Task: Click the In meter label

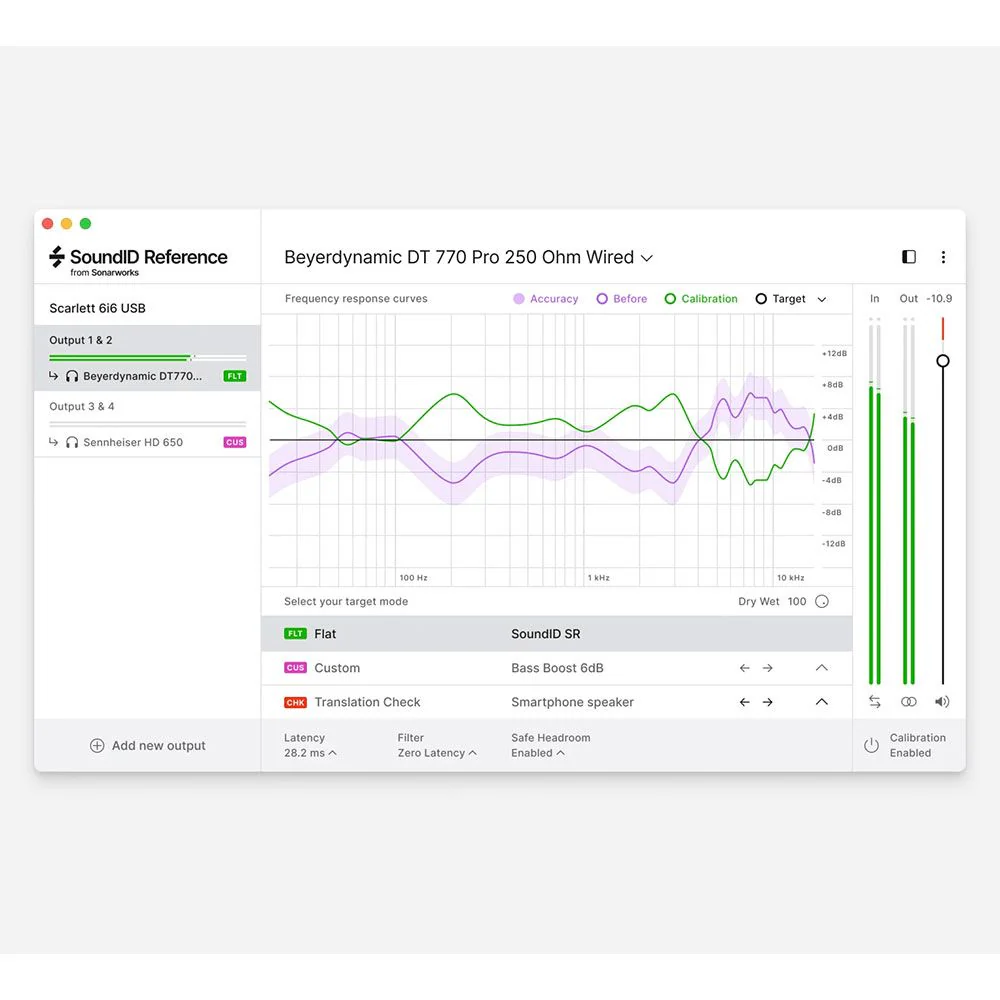Action: (x=874, y=298)
